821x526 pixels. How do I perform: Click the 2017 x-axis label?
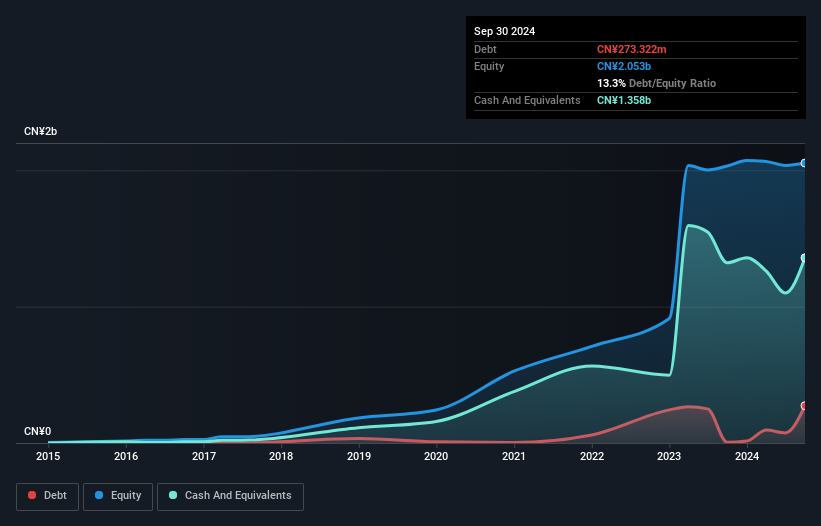(204, 456)
